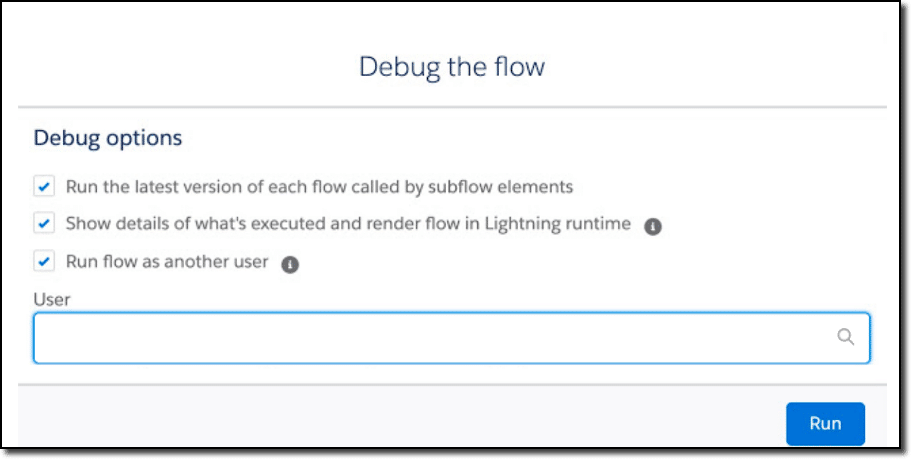Open info tooltip next to Run flow as another user
The height and width of the screenshot is (459, 911).
pyautogui.click(x=289, y=265)
